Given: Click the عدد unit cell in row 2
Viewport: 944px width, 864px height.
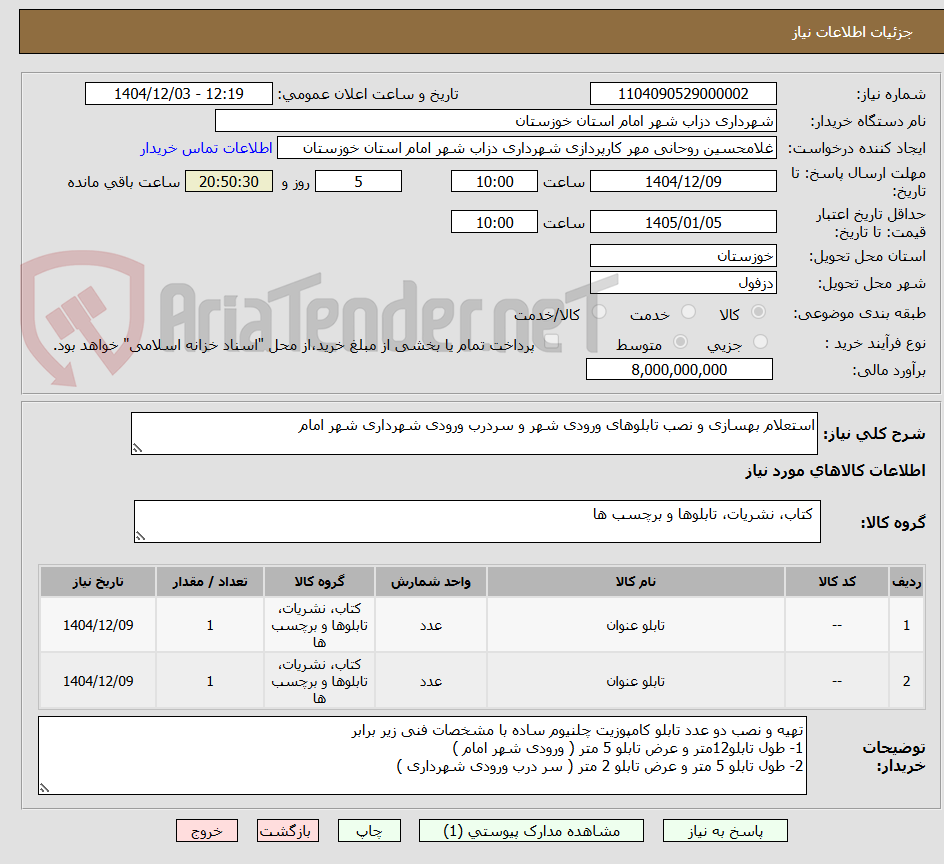Looking at the screenshot, I should tap(430, 681).
